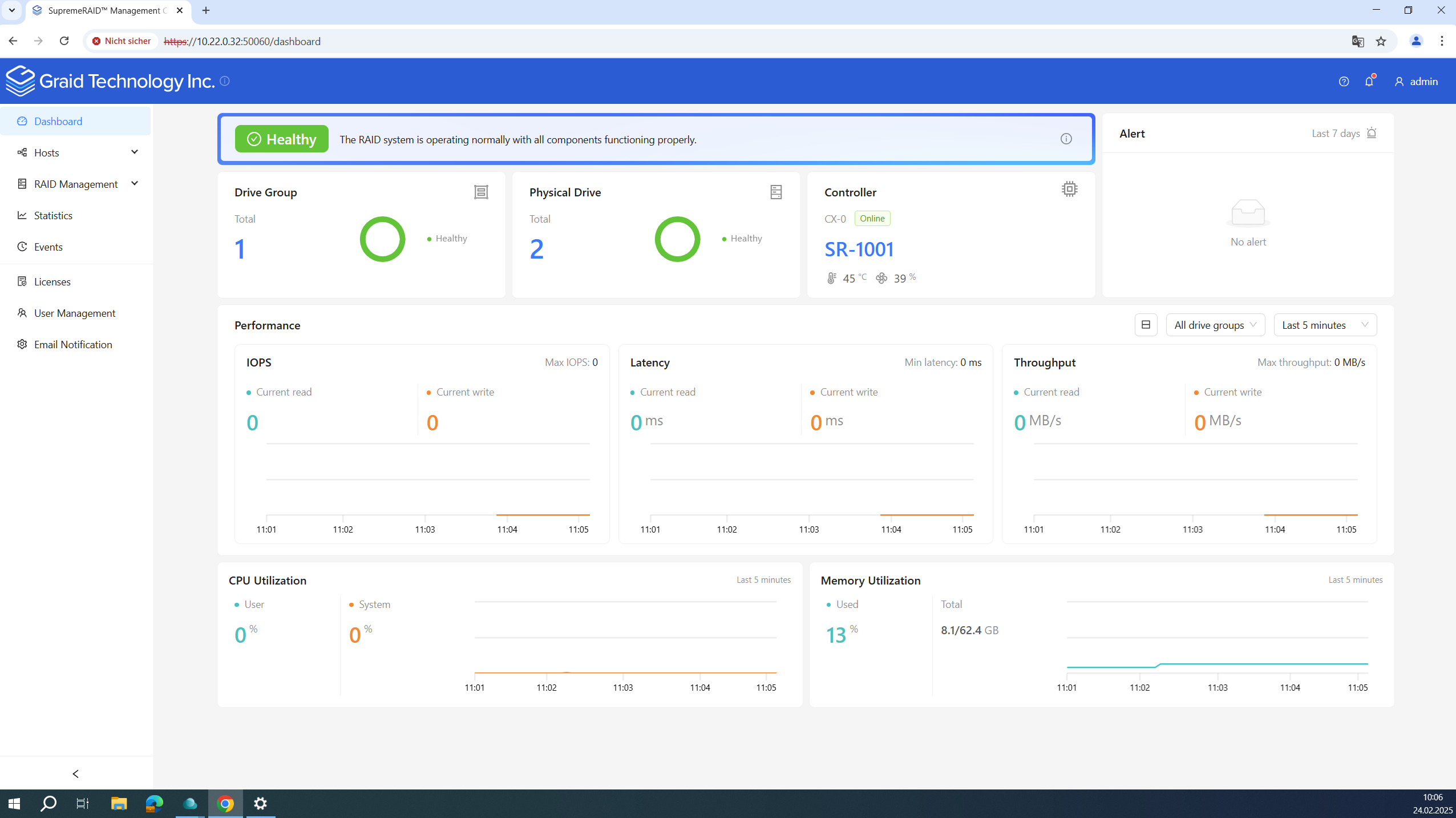Collapse the sidebar with the arrow
Image resolution: width=1456 pixels, height=818 pixels.
(76, 773)
